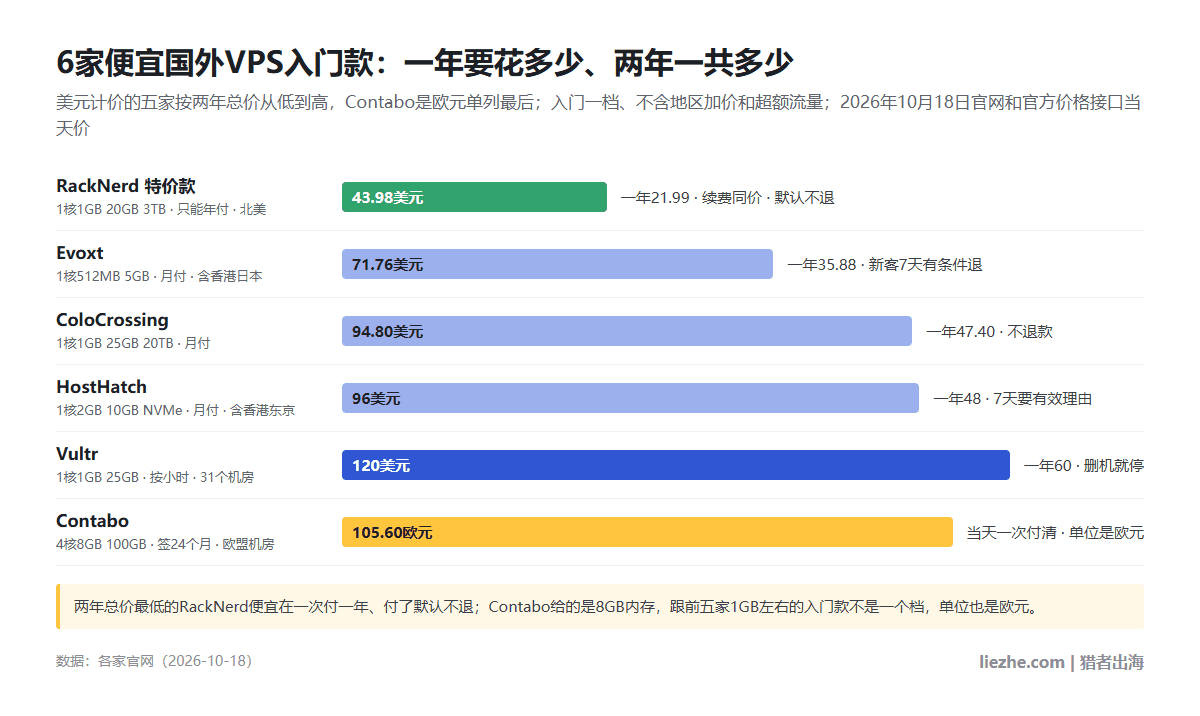
Task: Click Vultr specs 1核1GB 25GB · 按小时 text
Action: point(155,478)
